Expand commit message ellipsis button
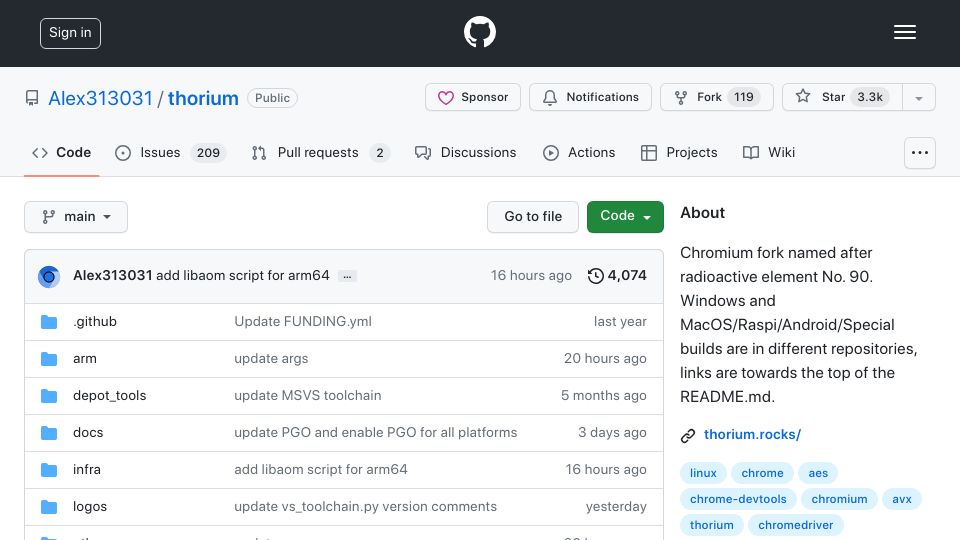The image size is (960, 540). coord(347,276)
